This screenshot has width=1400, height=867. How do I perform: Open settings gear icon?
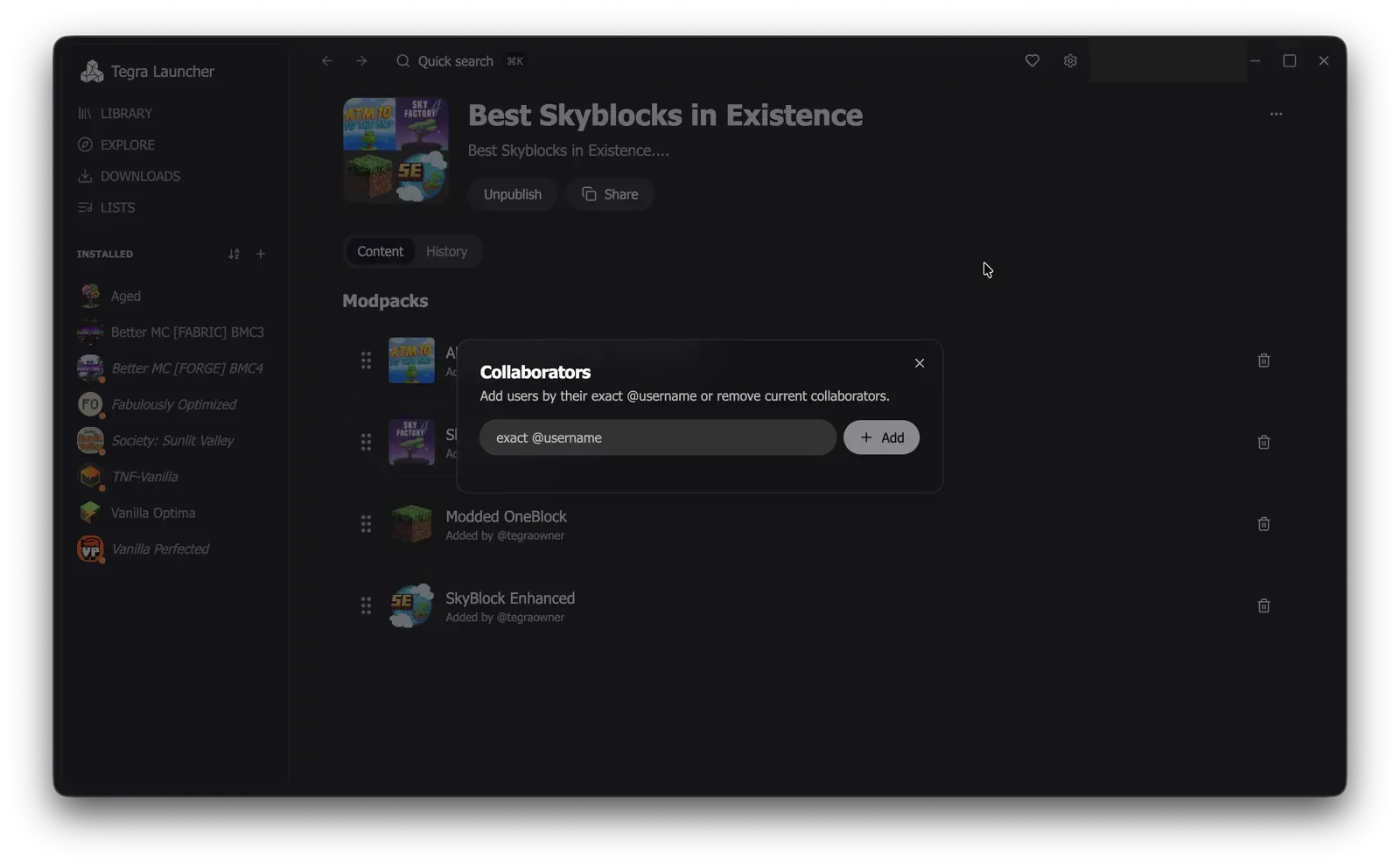click(1070, 61)
